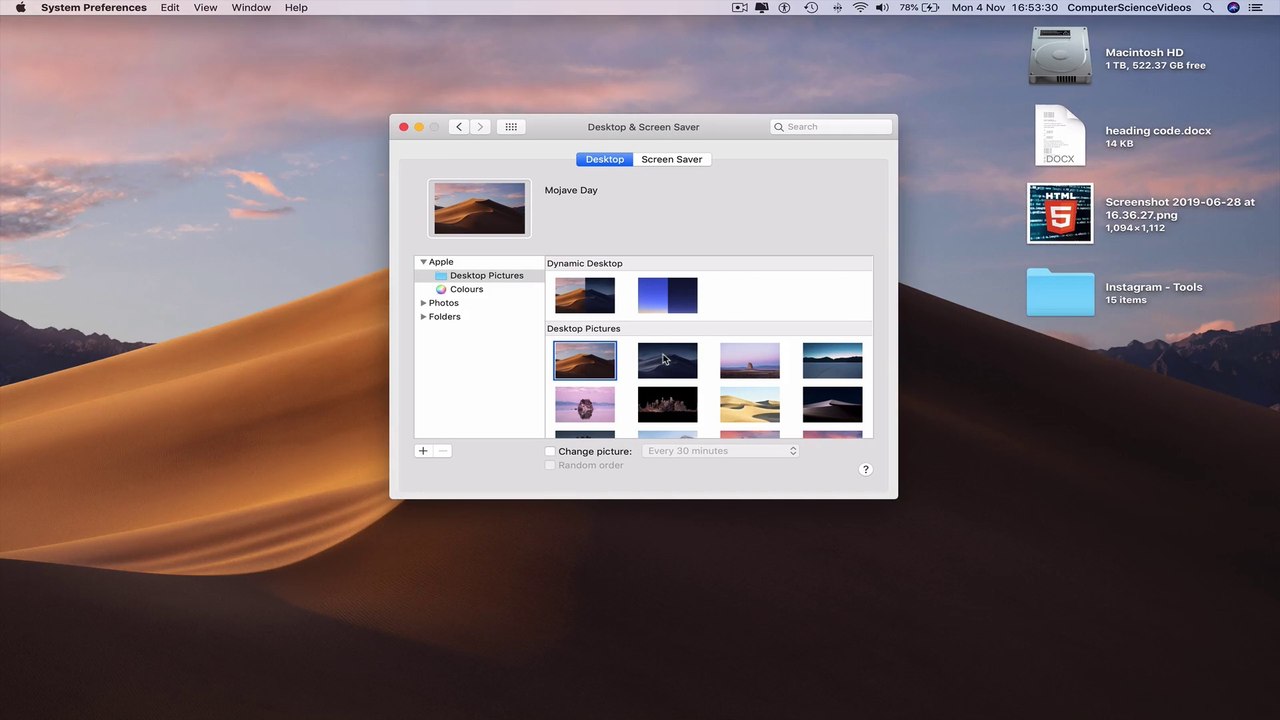Open the View menu
Viewport: 1280px width, 720px height.
point(205,7)
